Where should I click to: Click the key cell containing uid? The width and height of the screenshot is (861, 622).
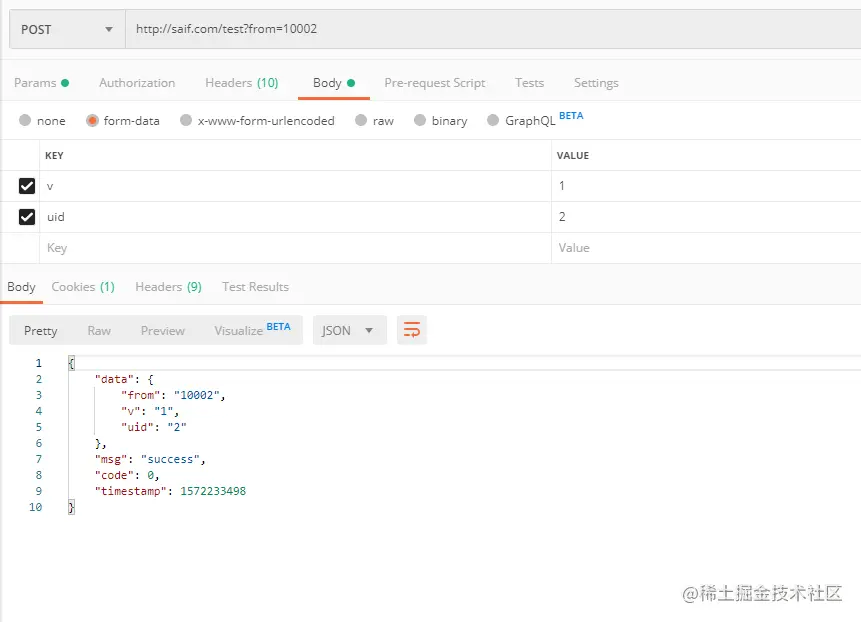(295, 217)
